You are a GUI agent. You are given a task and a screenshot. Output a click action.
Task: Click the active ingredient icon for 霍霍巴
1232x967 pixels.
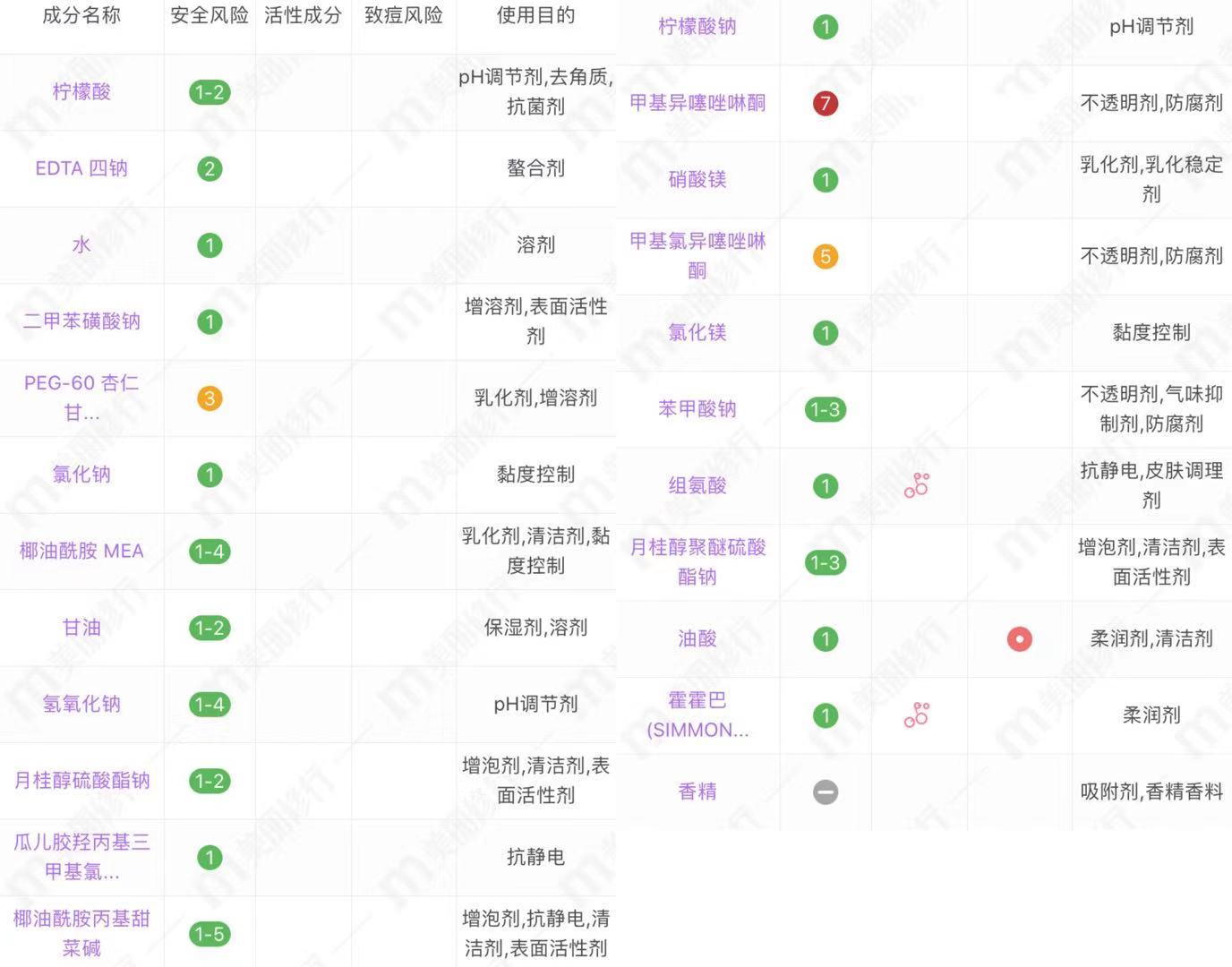917,715
